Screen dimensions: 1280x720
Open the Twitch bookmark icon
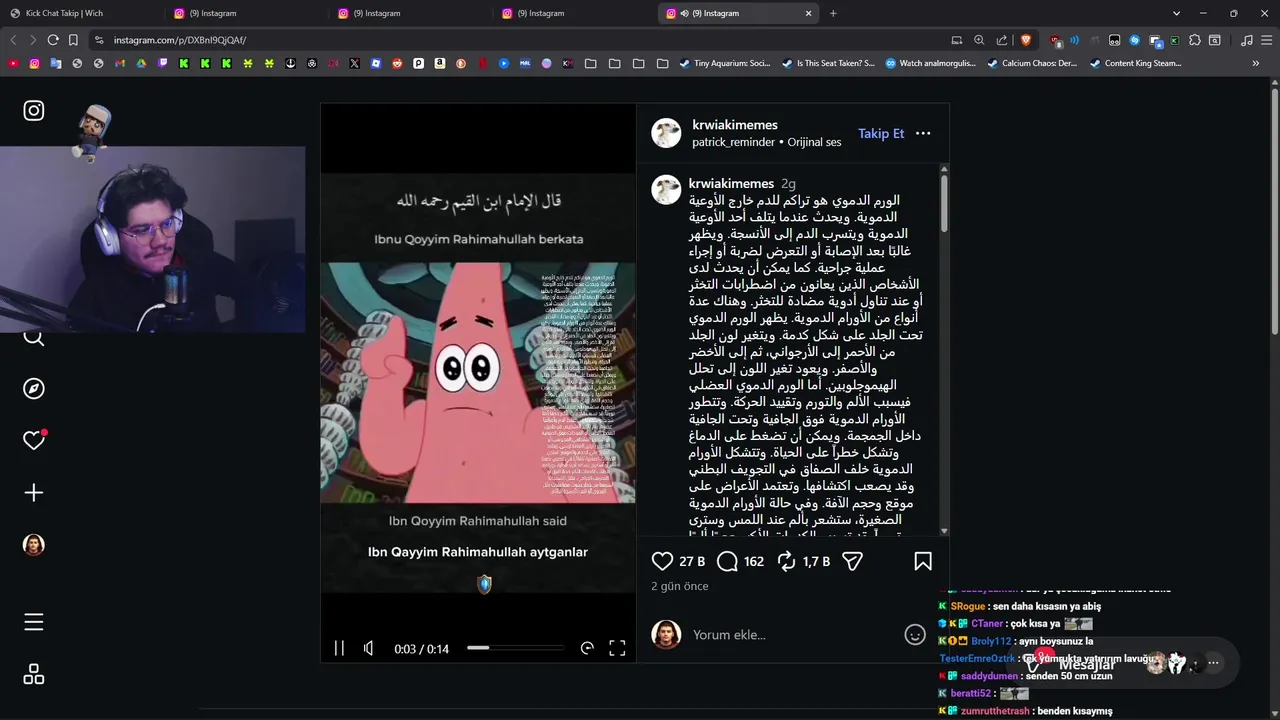[x=163, y=63]
